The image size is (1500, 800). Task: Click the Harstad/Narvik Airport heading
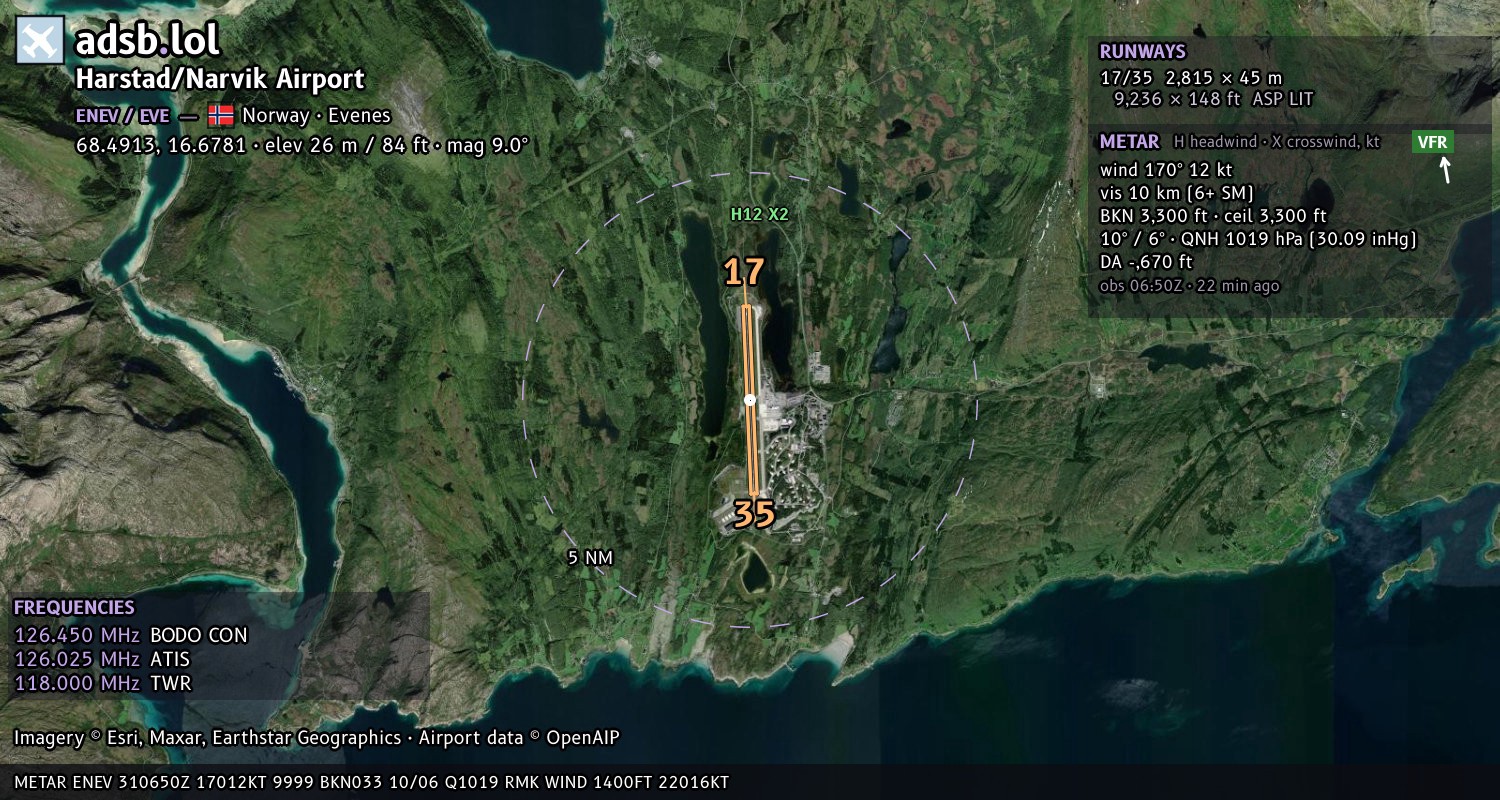220,79
